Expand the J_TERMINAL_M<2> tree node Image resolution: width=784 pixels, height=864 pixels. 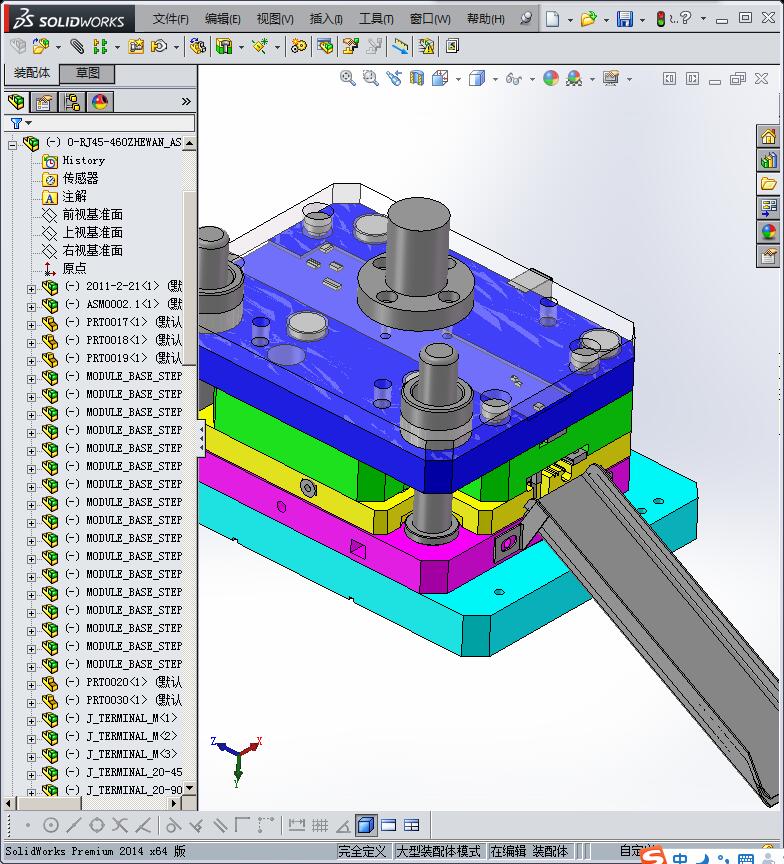[31, 739]
